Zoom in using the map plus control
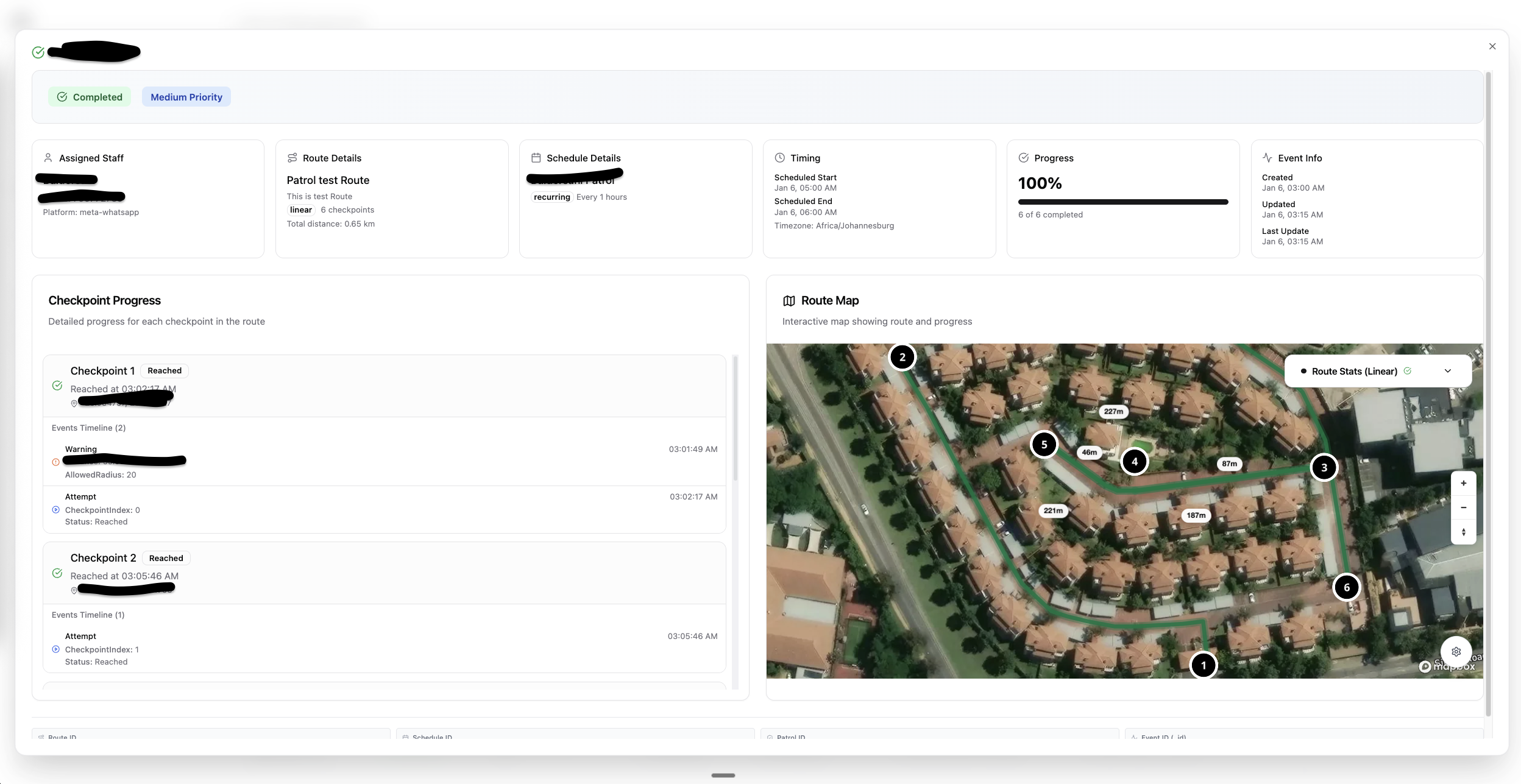The image size is (1521, 784). 1463,482
